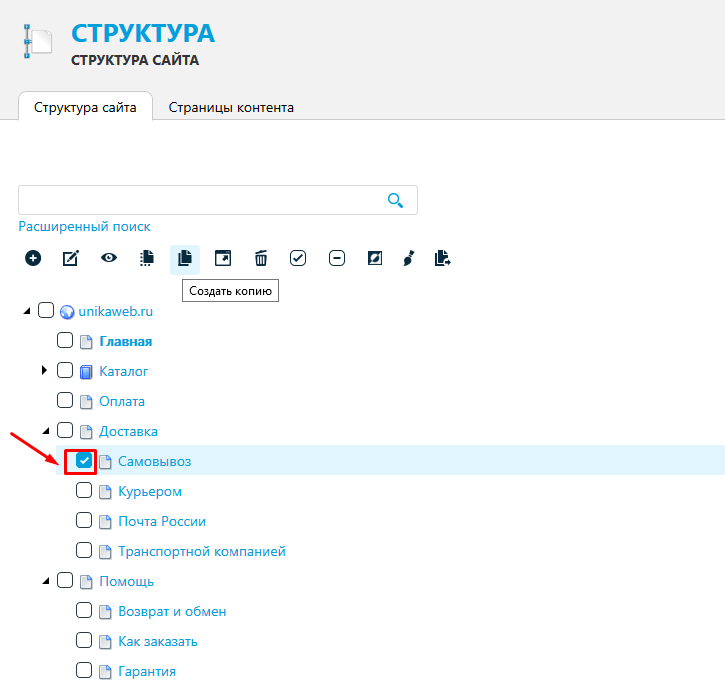Image resolution: width=725 pixels, height=689 pixels.
Task: Click the add page plus icon
Action: [x=33, y=258]
